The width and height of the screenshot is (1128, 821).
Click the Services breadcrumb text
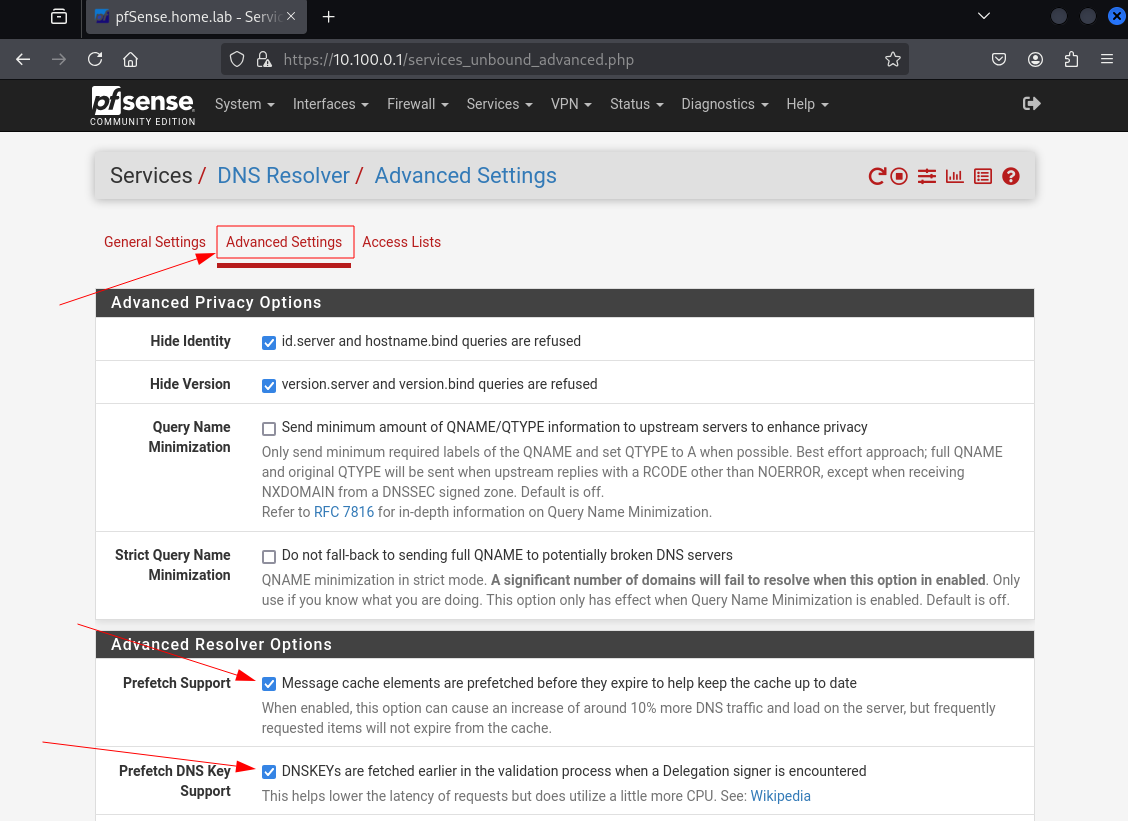(x=151, y=176)
